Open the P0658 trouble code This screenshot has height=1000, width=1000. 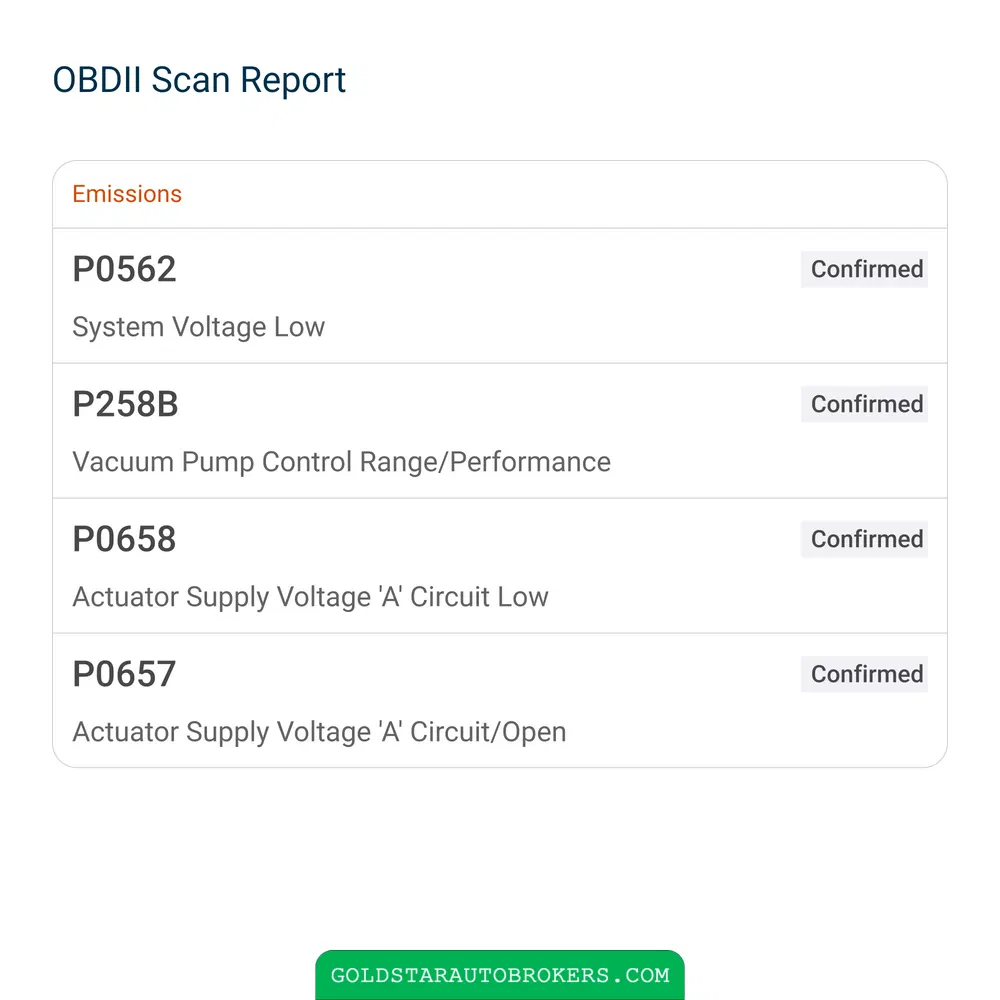click(124, 539)
